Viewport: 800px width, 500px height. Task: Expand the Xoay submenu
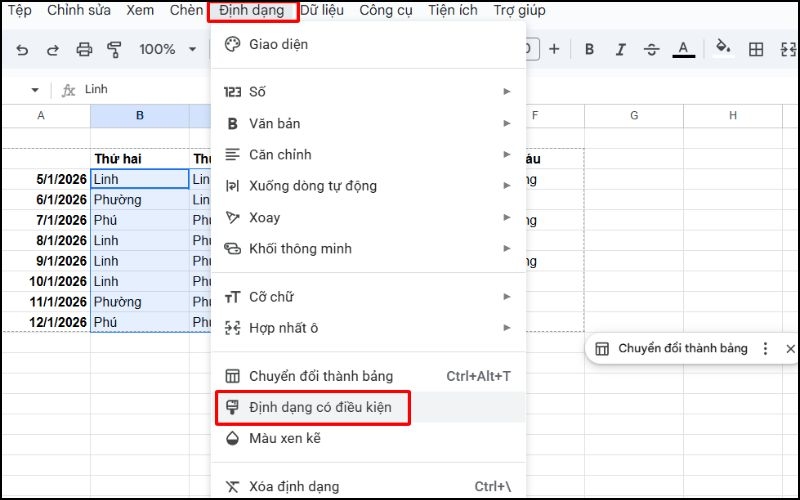[x=368, y=217]
